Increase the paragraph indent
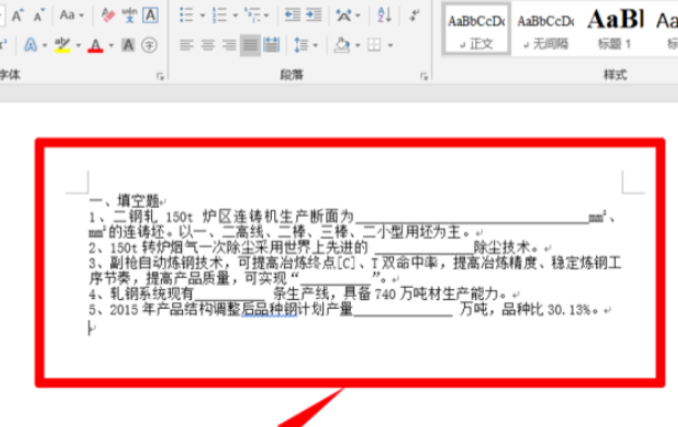Image resolution: width=678 pixels, height=427 pixels. click(313, 15)
